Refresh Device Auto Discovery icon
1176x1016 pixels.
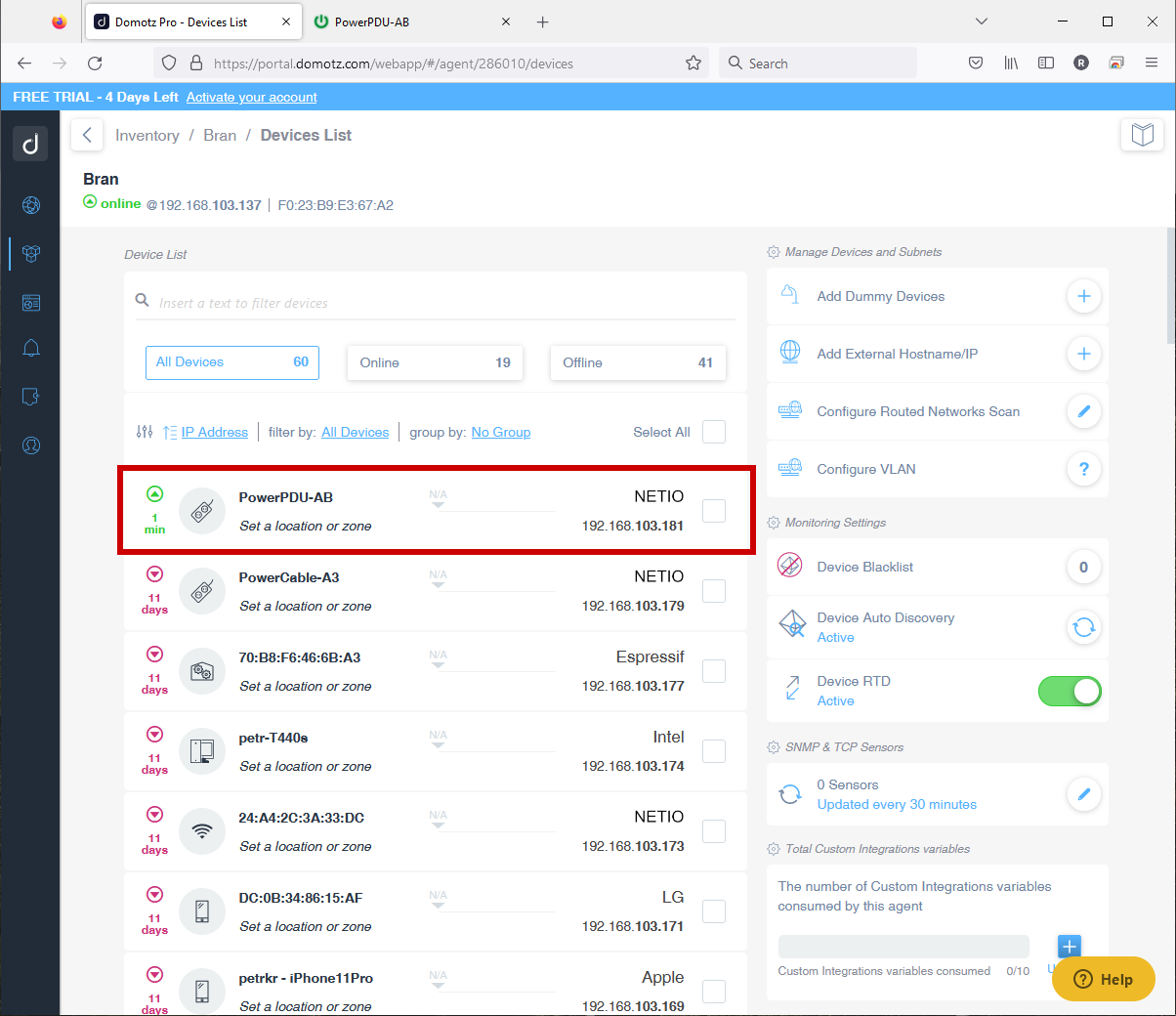click(x=1083, y=627)
